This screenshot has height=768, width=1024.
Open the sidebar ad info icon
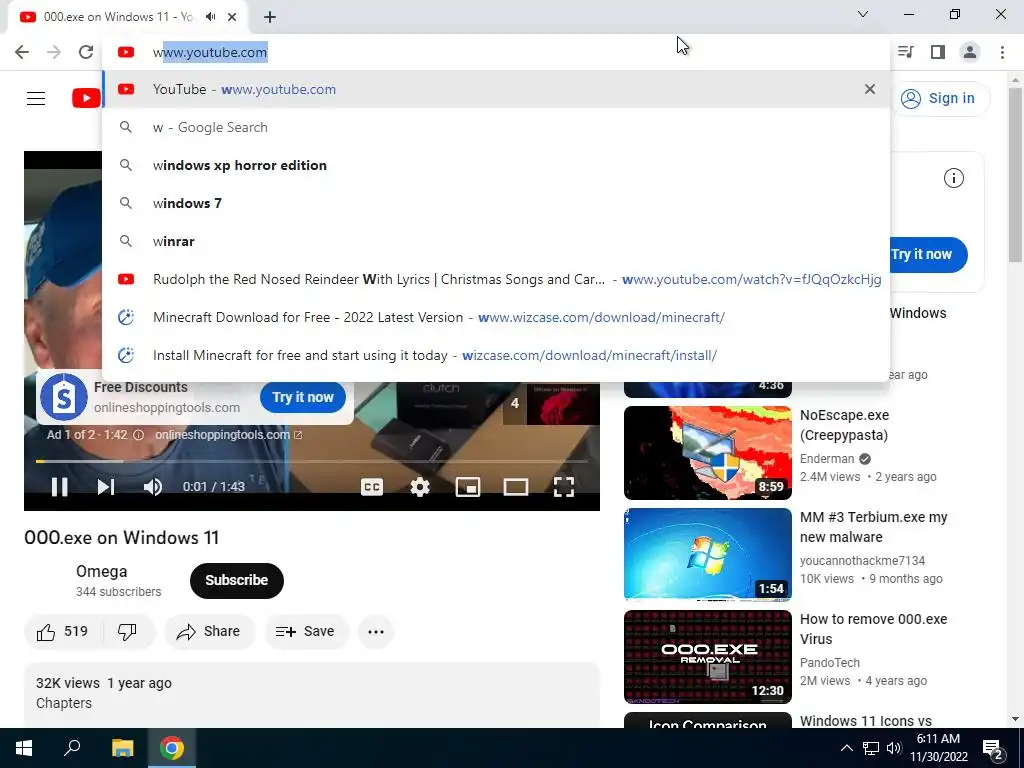953,178
